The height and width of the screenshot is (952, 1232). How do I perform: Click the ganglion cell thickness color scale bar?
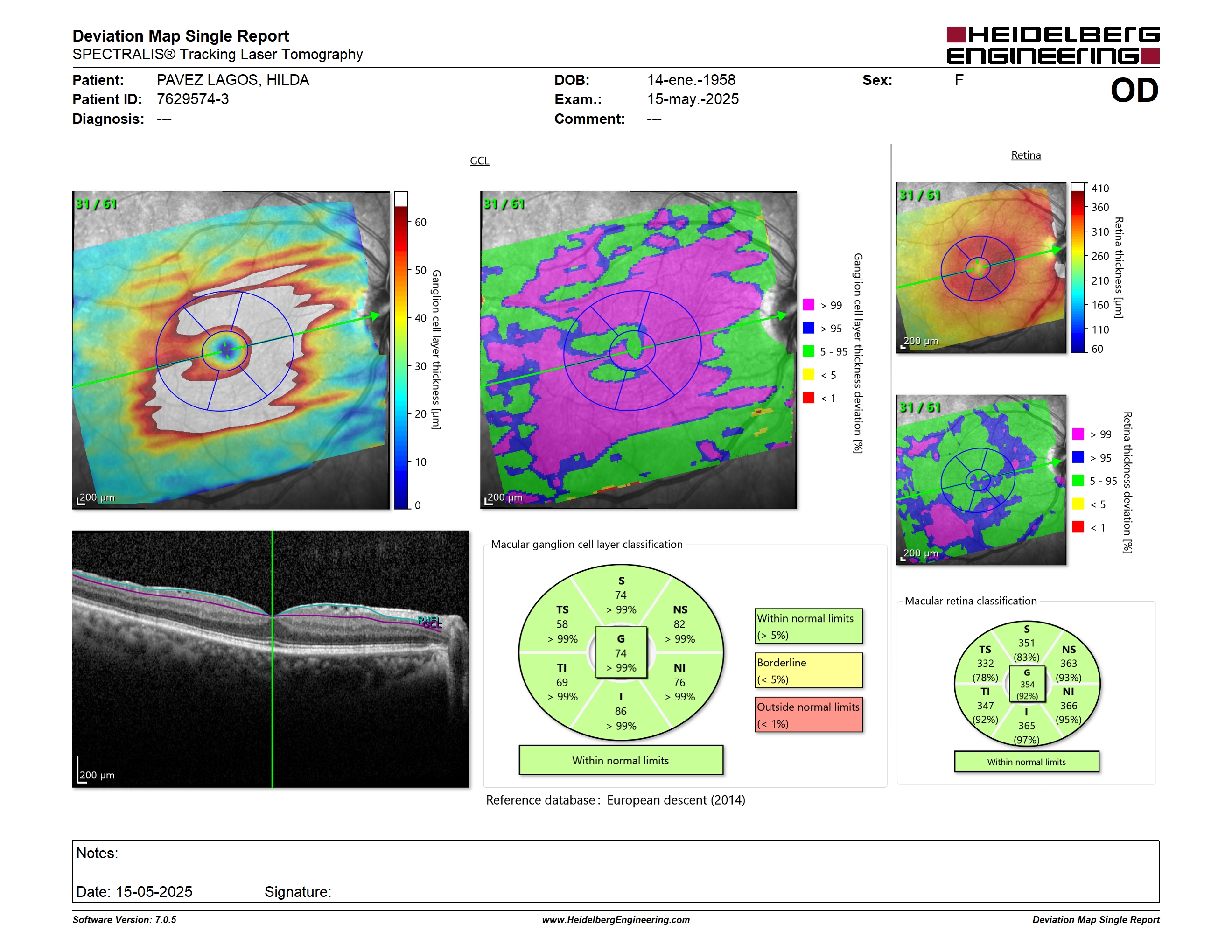[400, 350]
